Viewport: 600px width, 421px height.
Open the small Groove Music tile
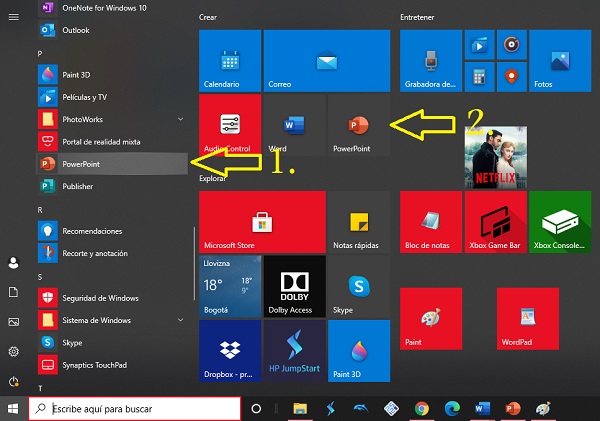tap(512, 45)
